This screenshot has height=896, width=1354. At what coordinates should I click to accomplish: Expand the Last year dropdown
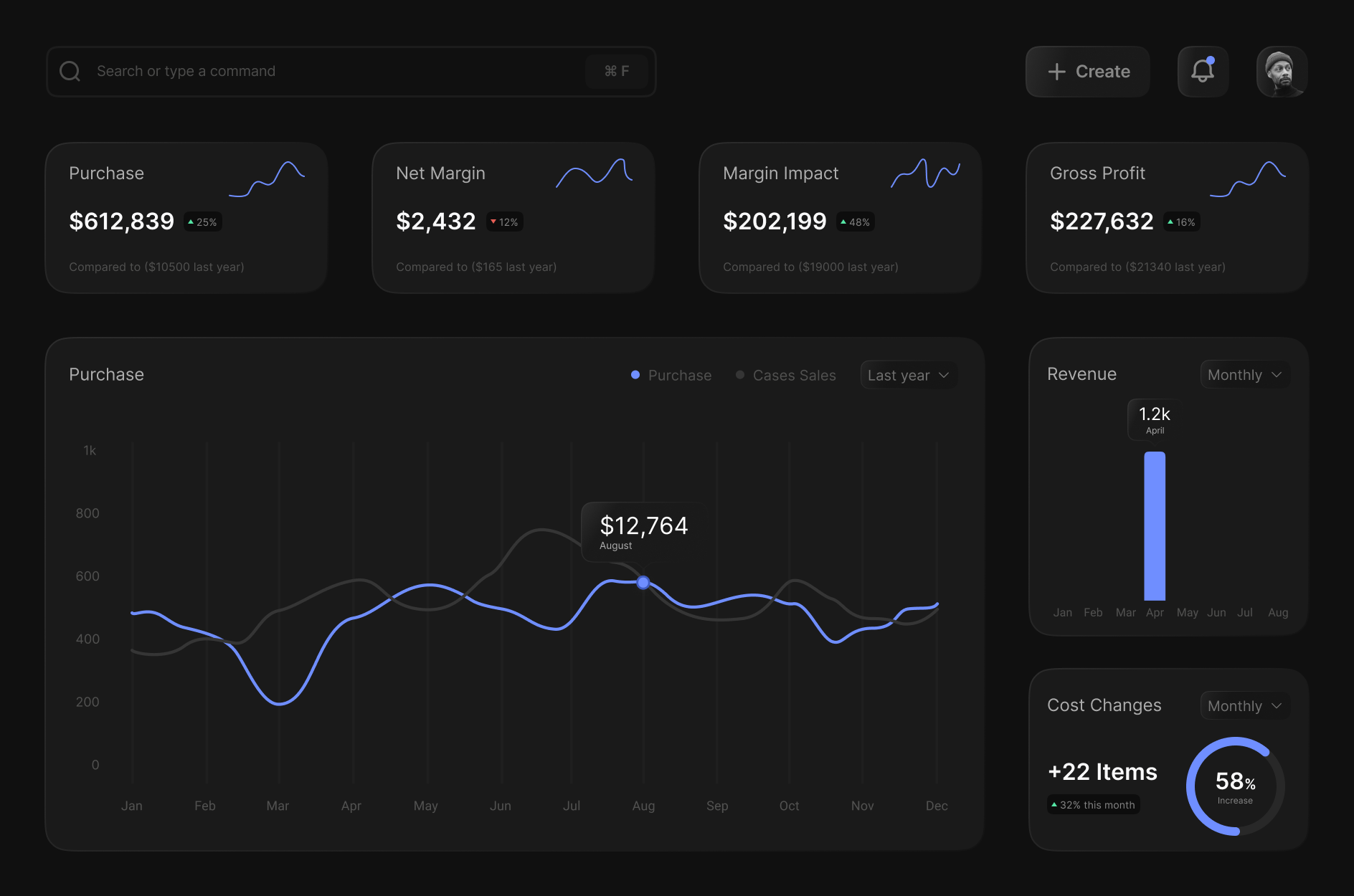(908, 375)
